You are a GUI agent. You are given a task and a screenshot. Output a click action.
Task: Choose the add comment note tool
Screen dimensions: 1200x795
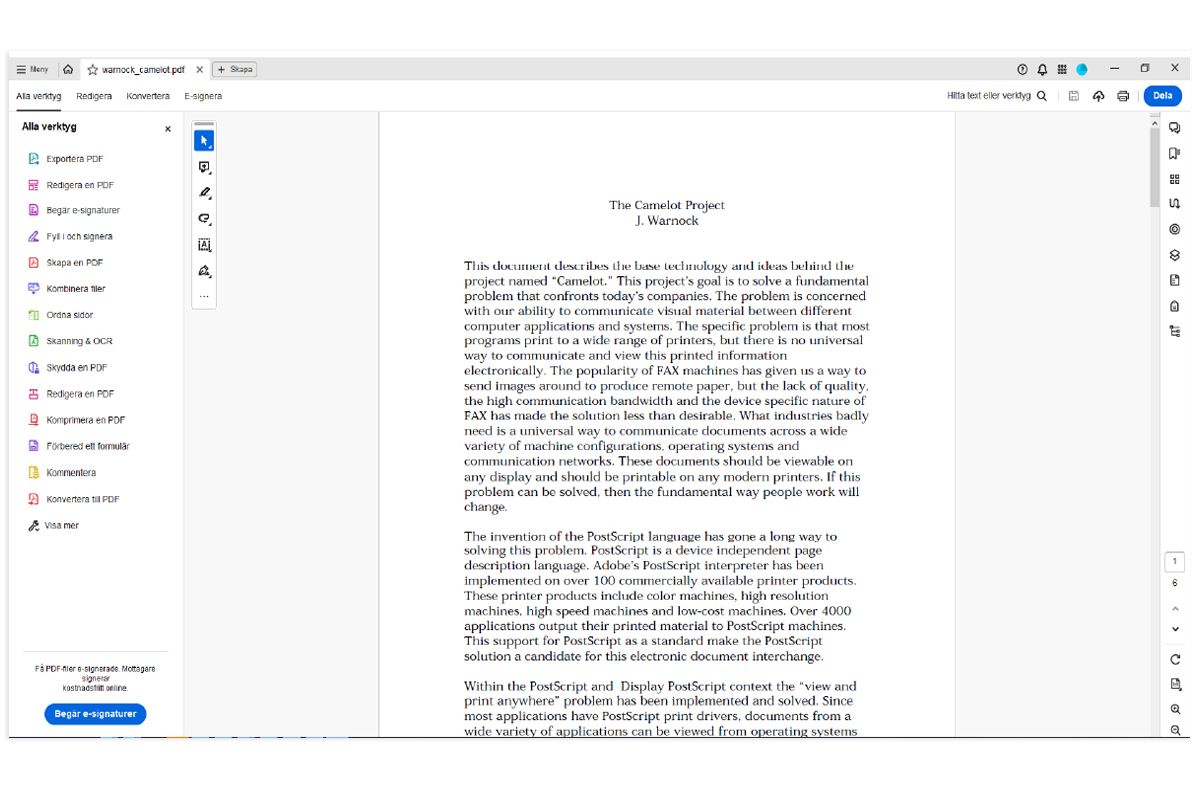(204, 167)
